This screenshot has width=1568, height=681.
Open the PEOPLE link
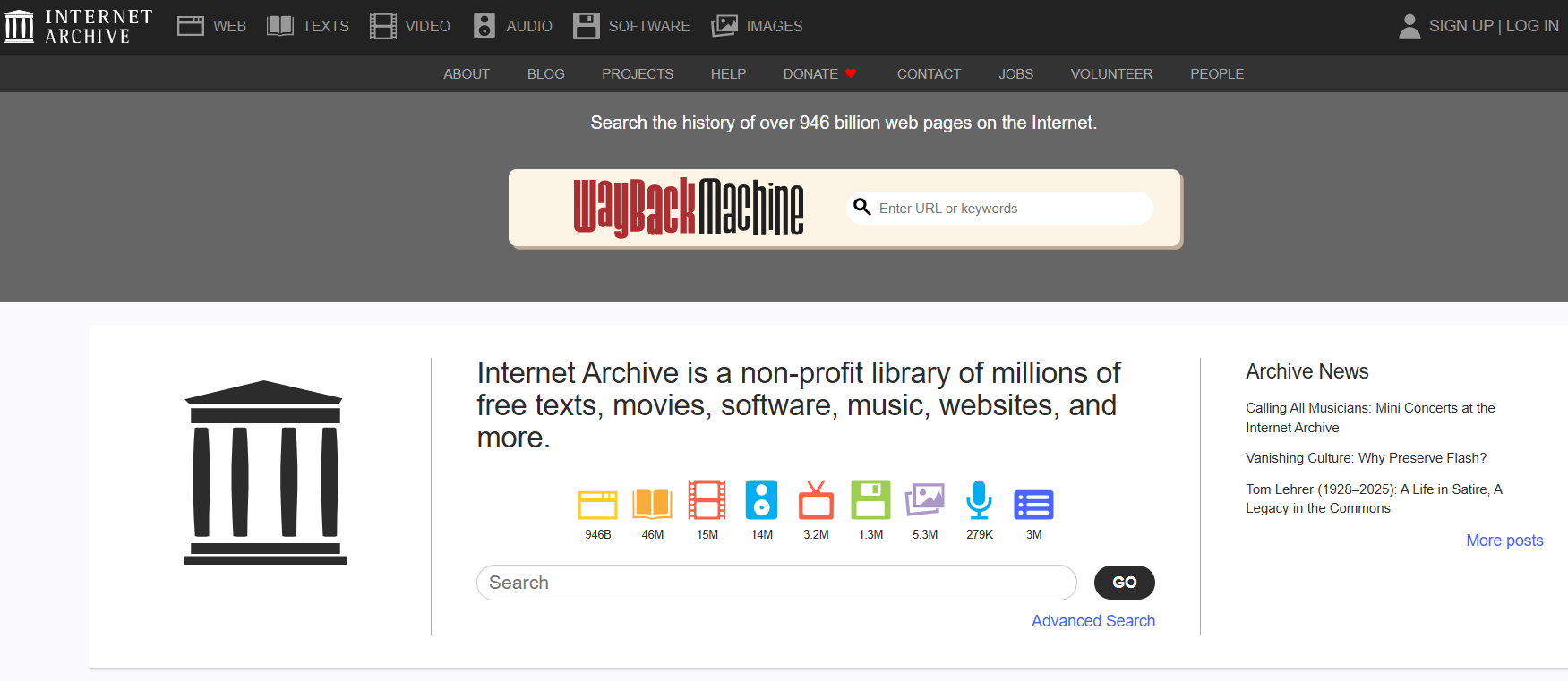[x=1217, y=74]
